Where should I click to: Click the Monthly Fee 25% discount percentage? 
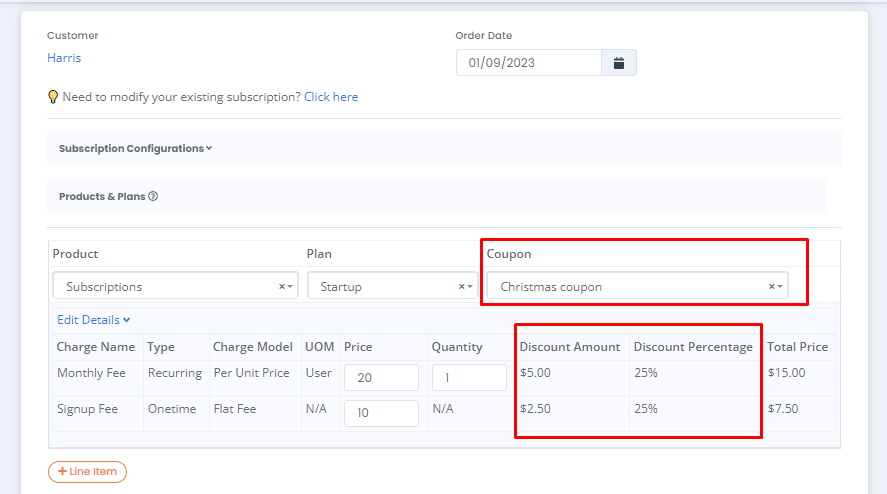click(645, 373)
